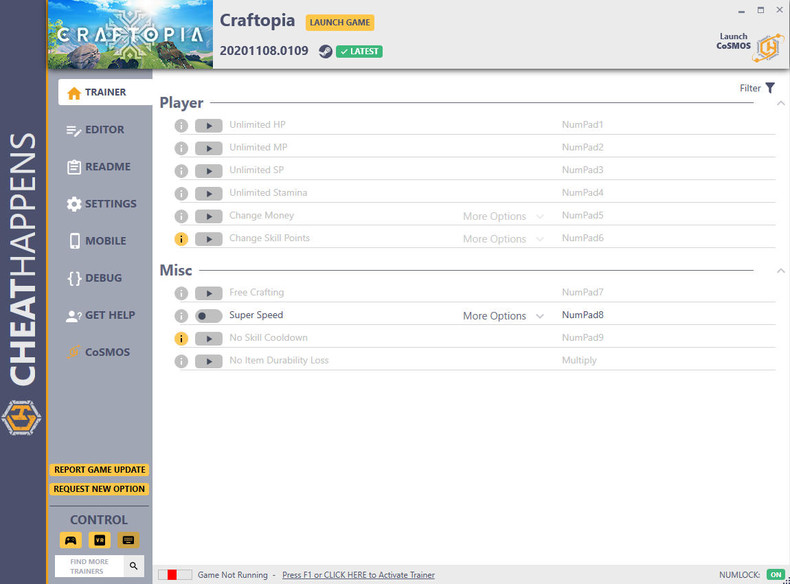
Task: Activate Change Money cheat button
Action: pyautogui.click(x=209, y=217)
